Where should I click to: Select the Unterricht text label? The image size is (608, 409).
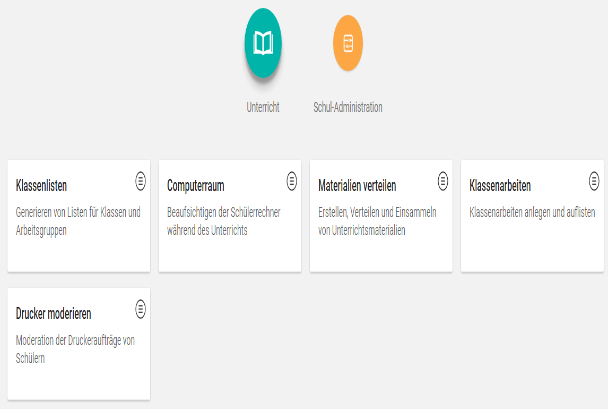click(x=263, y=106)
